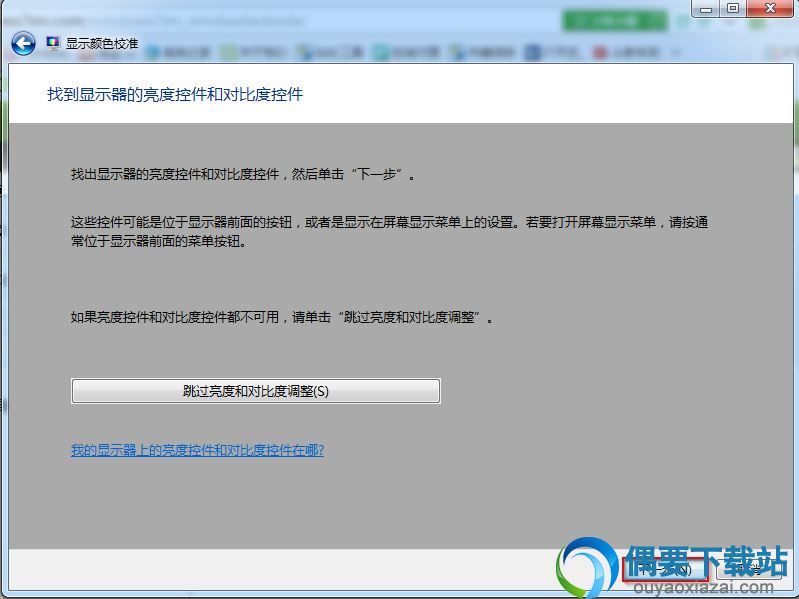Click the 显示颜色校准 window title
The width and height of the screenshot is (799, 599).
(x=102, y=43)
